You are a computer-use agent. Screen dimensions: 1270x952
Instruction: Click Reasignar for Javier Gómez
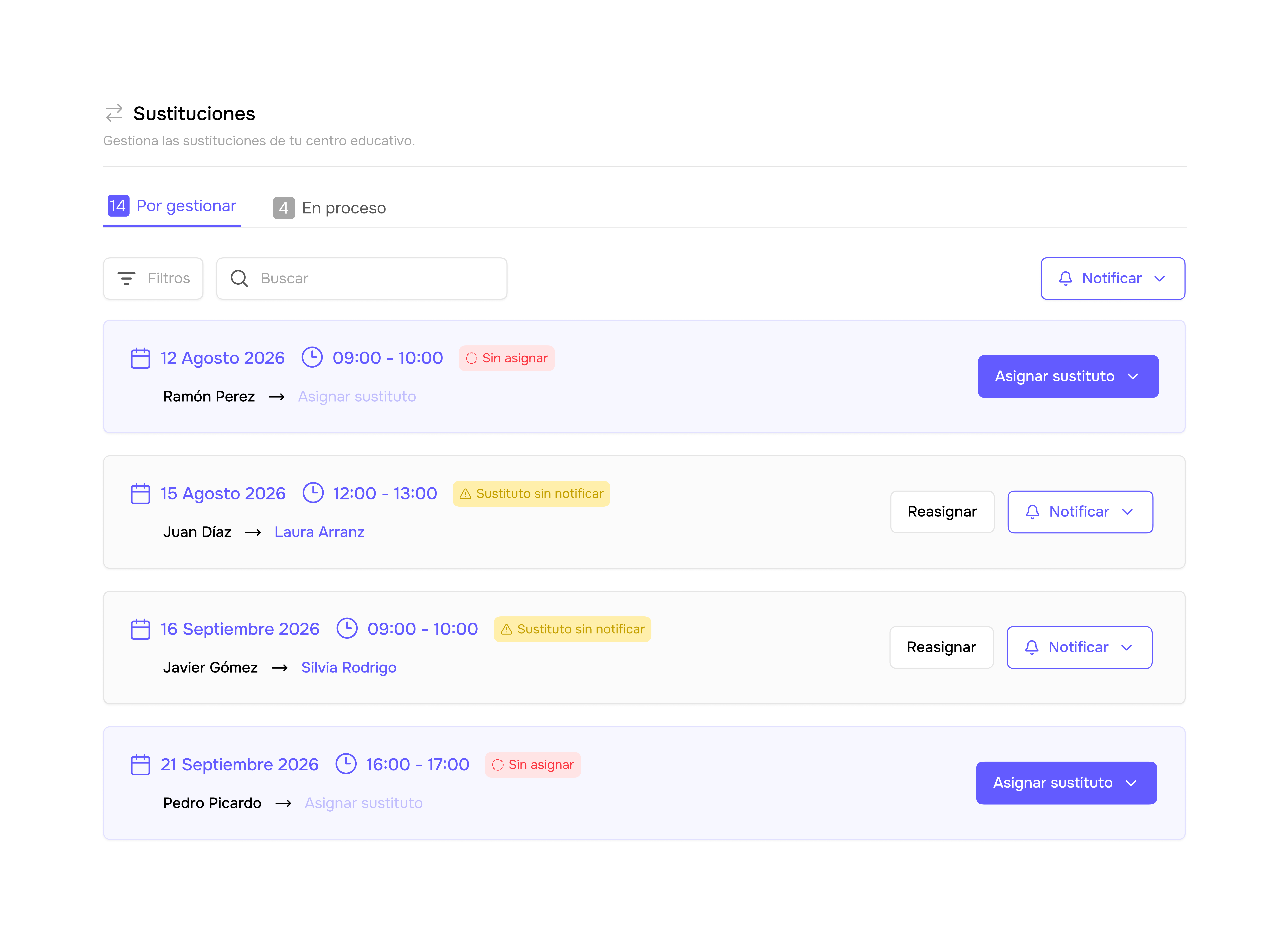tap(942, 647)
